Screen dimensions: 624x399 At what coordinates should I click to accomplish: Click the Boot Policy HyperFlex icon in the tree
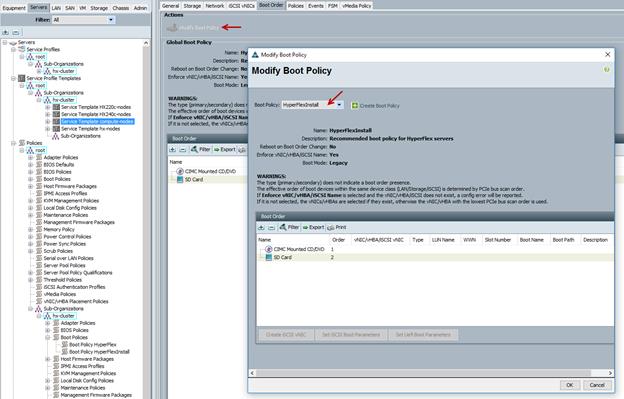pyautogui.click(x=64, y=345)
